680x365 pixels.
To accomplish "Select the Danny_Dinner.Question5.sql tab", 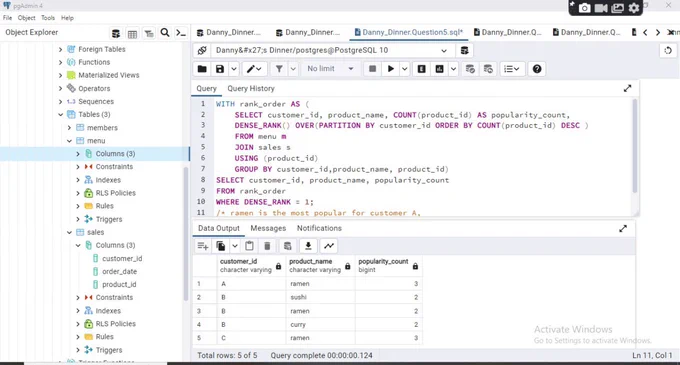I will [409, 33].
